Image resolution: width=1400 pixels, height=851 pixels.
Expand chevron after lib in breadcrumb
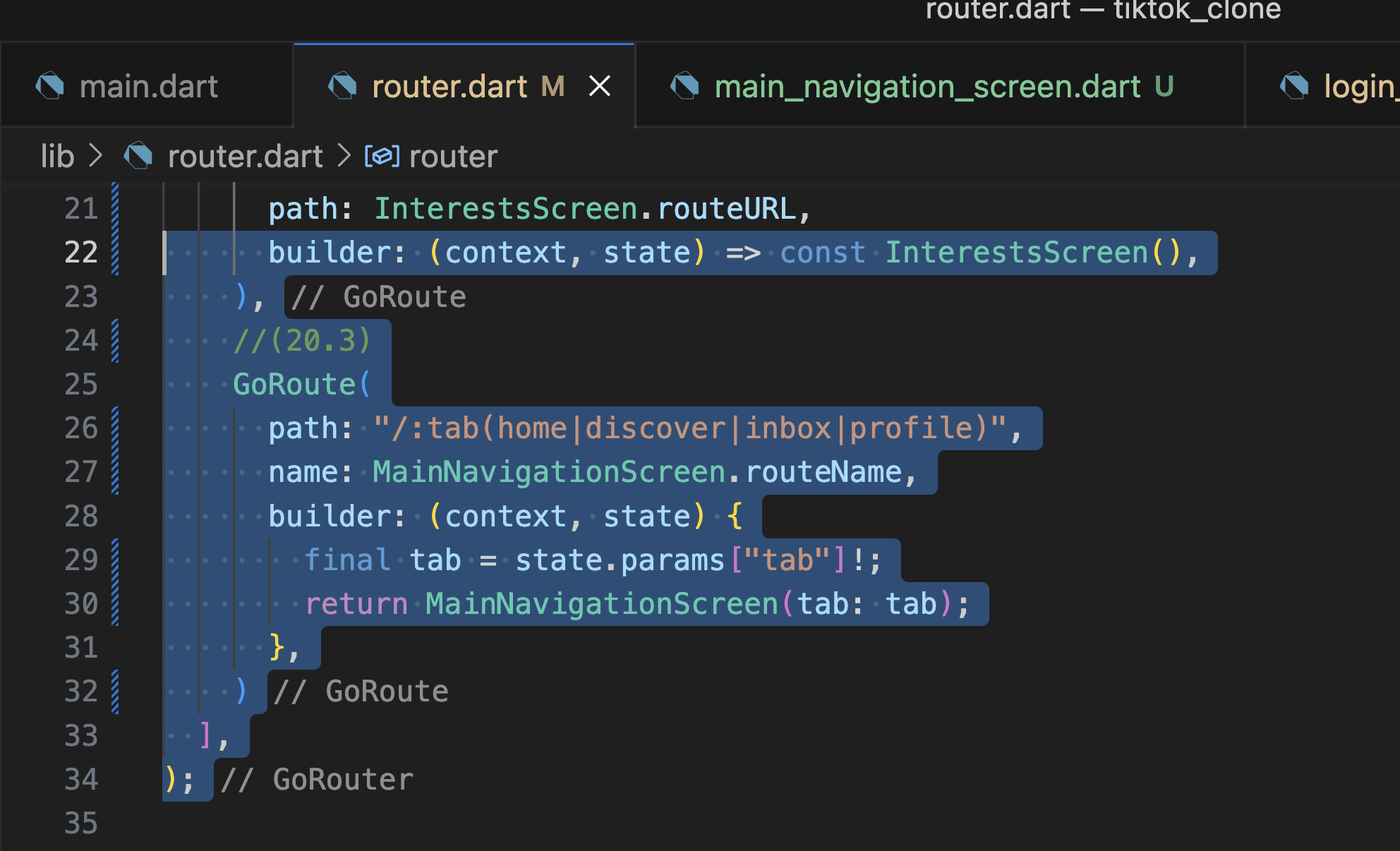tap(96, 156)
